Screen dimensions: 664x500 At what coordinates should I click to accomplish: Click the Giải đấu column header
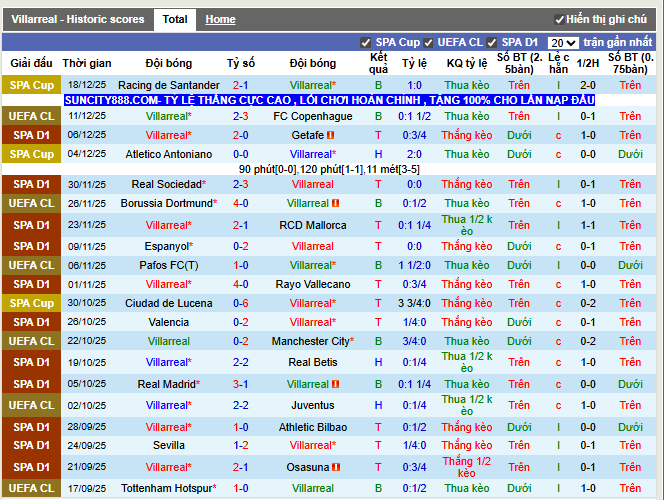pyautogui.click(x=31, y=63)
